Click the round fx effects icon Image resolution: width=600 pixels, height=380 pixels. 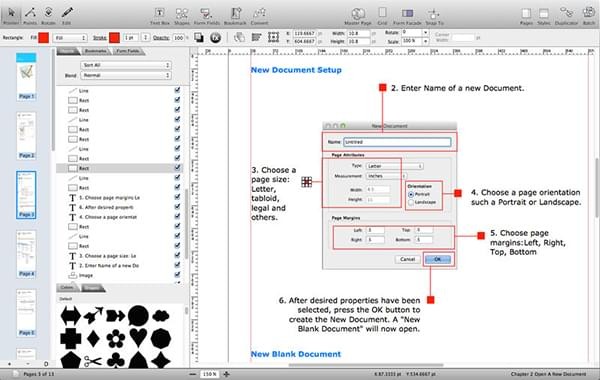215,38
